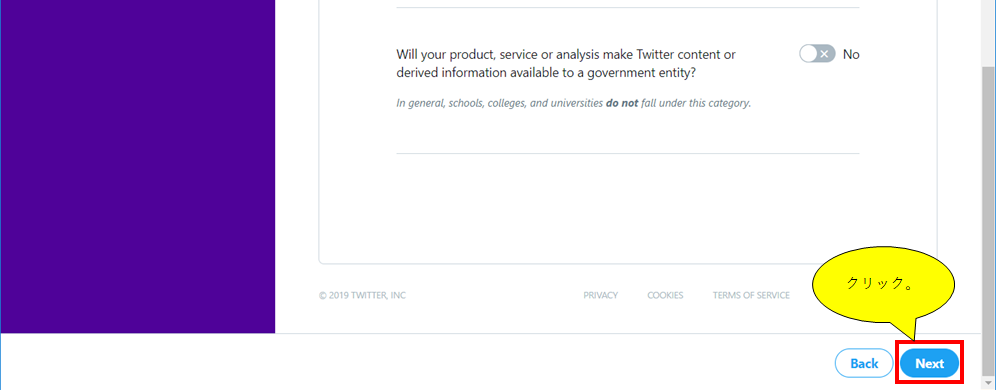Toggle the government entity switch
Screen dimensions: 996x390
[817, 54]
